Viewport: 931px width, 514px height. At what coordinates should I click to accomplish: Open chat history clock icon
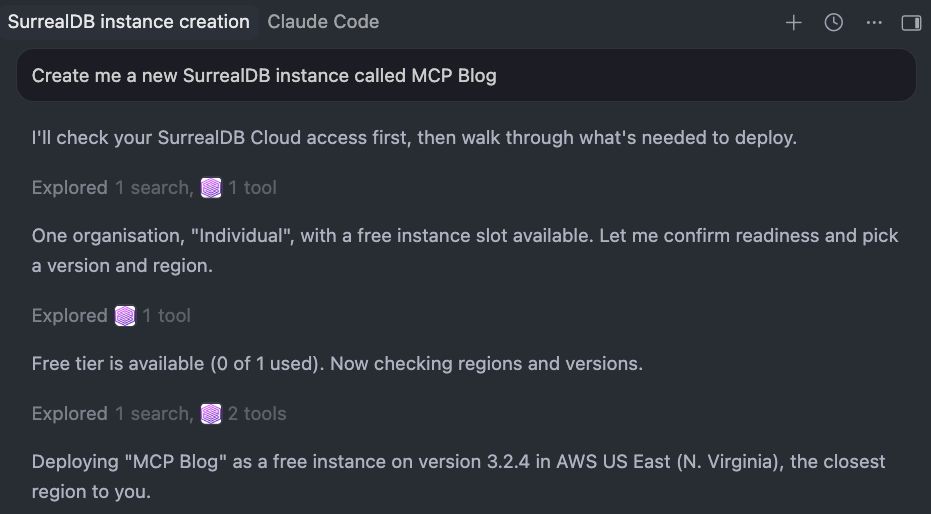[x=834, y=23]
